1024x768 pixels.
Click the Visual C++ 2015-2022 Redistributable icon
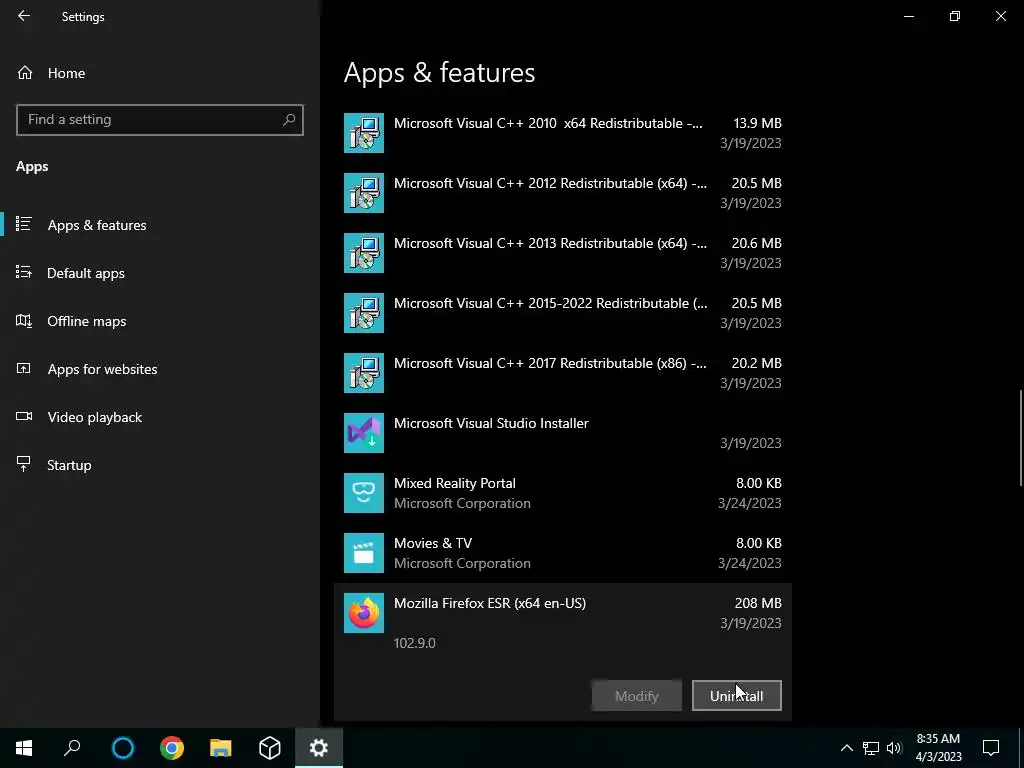coord(364,313)
